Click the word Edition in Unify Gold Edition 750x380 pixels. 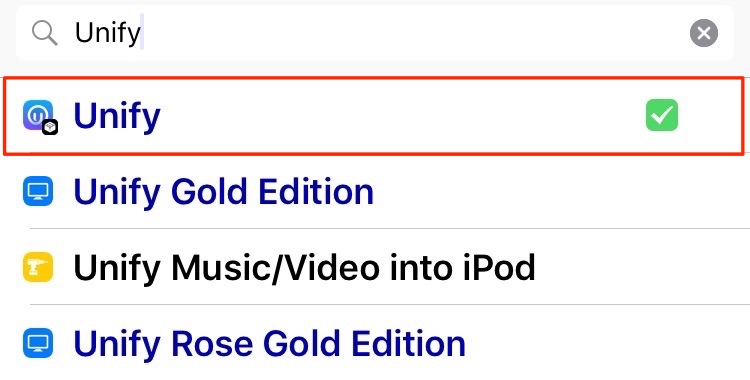coord(316,191)
